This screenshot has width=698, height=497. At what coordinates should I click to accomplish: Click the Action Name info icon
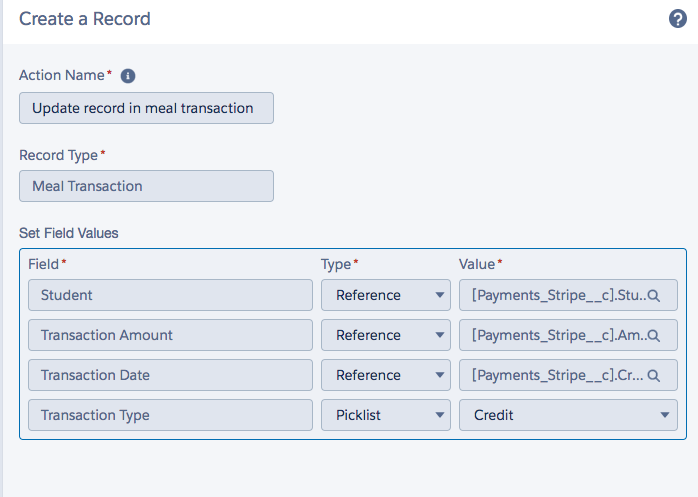(x=128, y=76)
